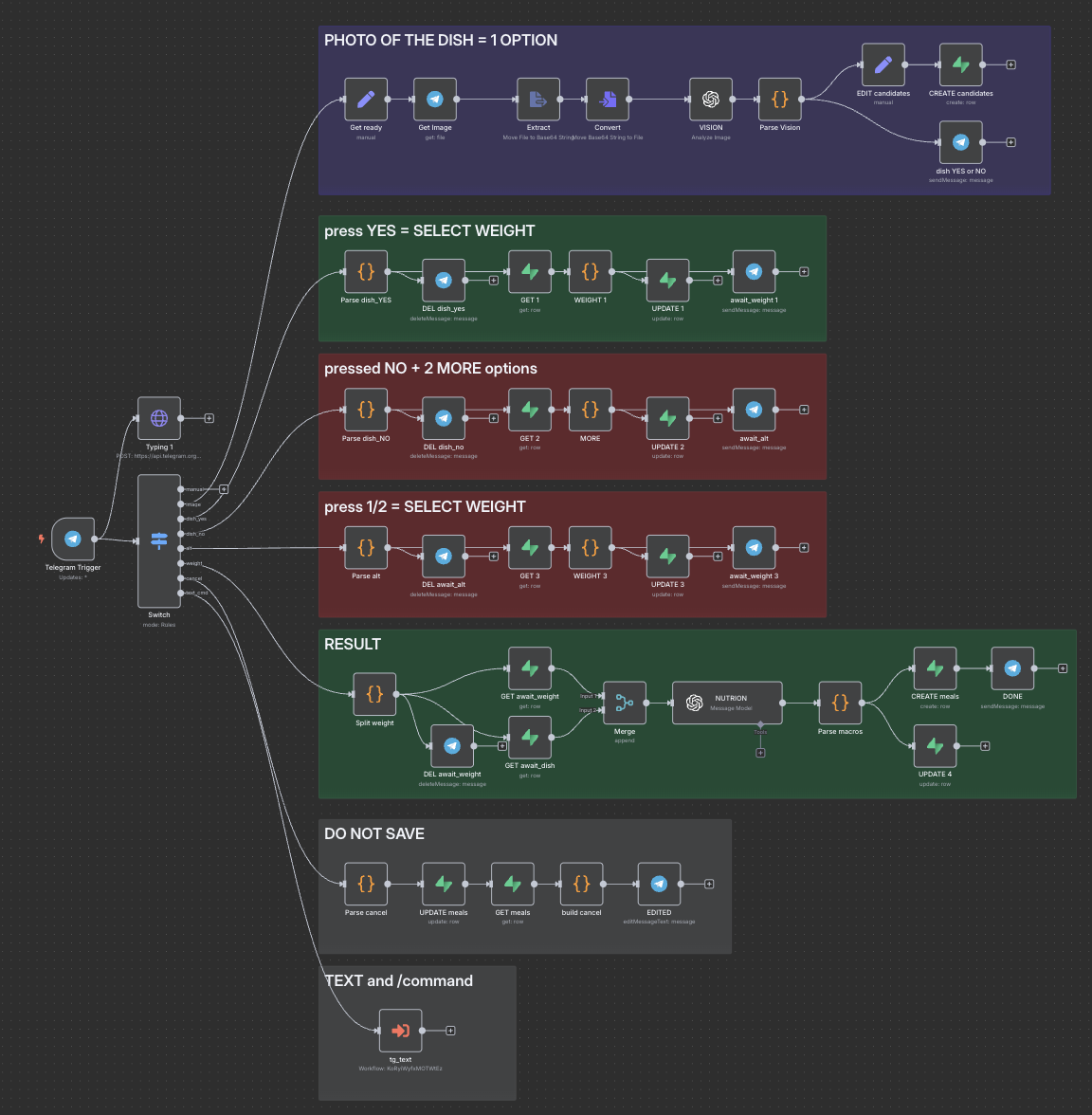Open the Split weight node
This screenshot has height=1115, width=1092.
(374, 694)
